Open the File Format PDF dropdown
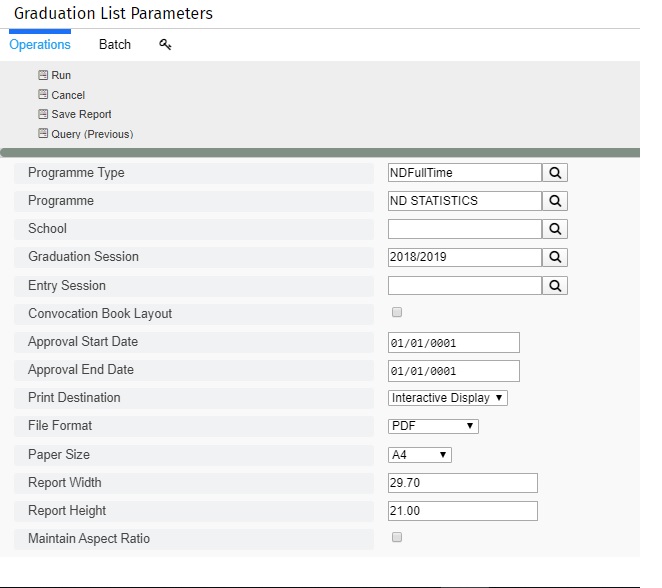 click(433, 426)
